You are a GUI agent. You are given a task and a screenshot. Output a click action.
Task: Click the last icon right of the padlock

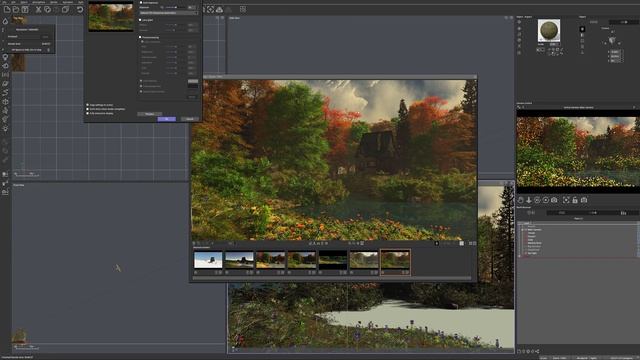point(584,200)
